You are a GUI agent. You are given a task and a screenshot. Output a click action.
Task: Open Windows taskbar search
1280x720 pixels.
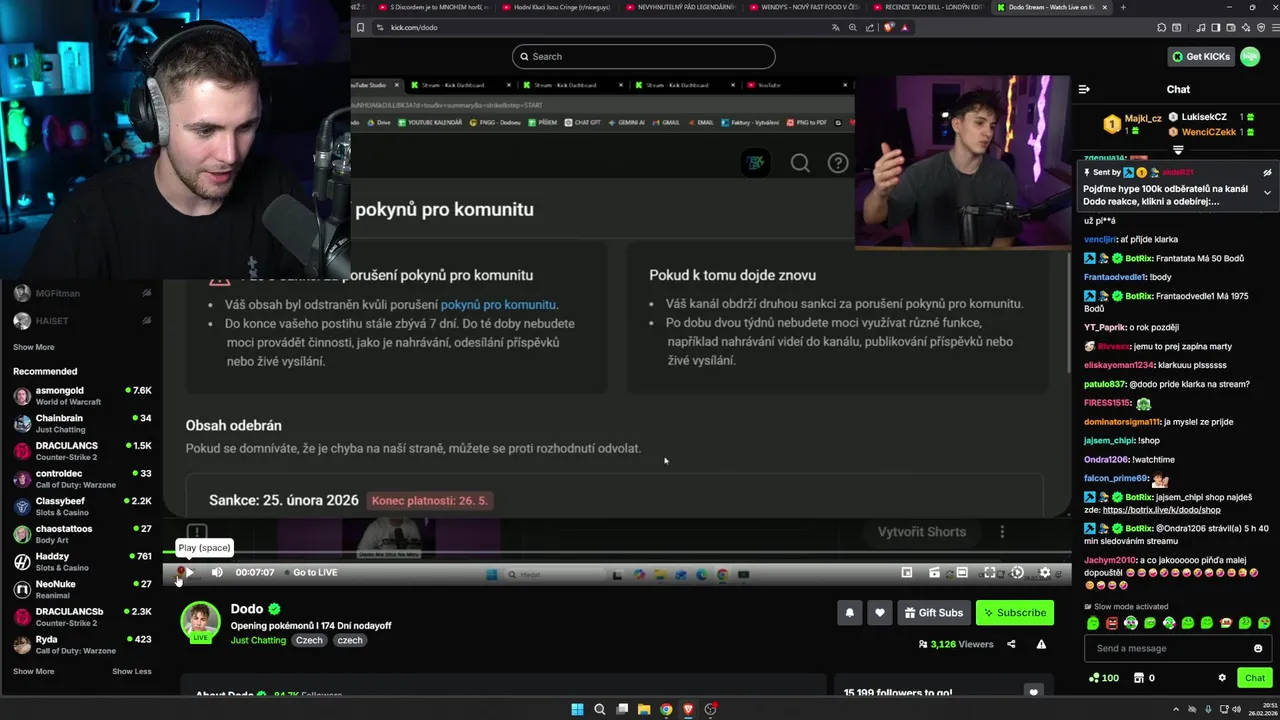coord(600,709)
